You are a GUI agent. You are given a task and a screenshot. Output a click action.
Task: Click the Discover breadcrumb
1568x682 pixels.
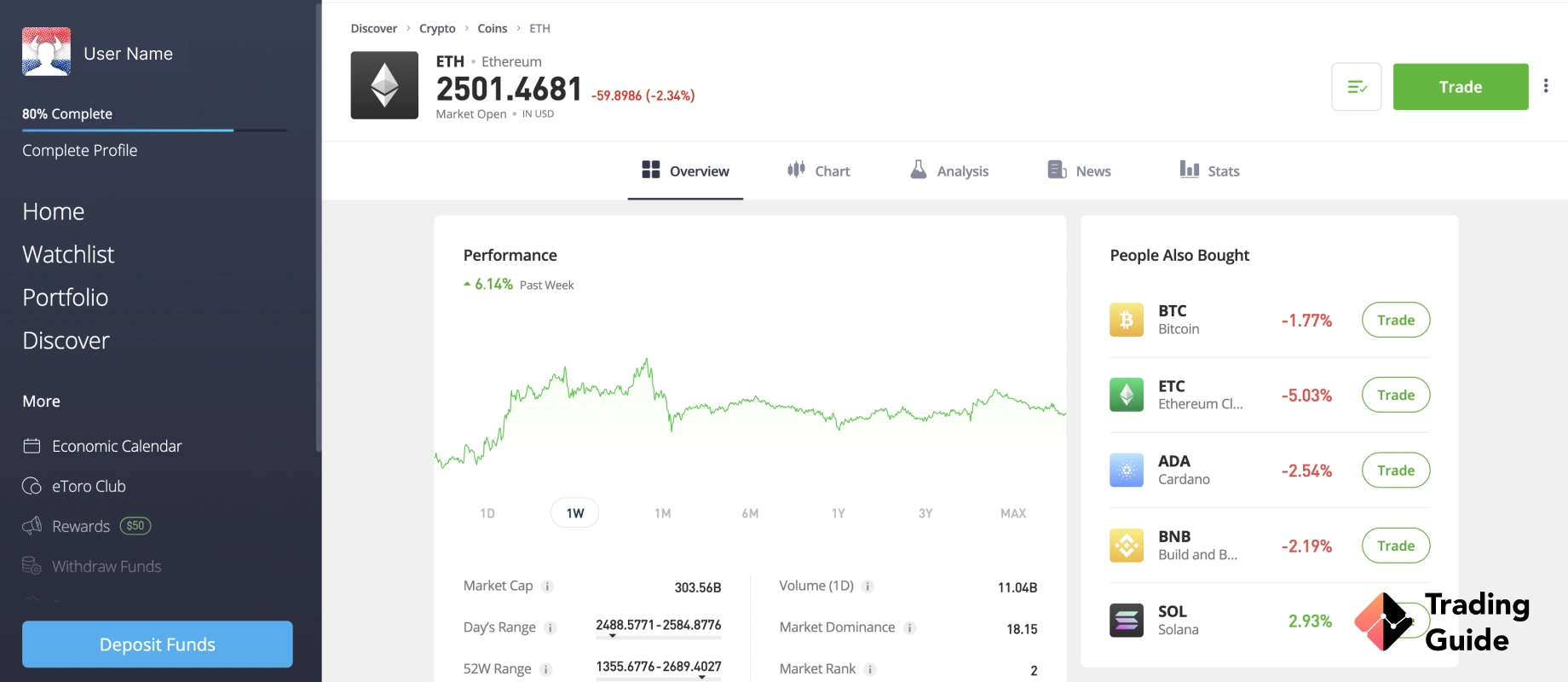(374, 28)
